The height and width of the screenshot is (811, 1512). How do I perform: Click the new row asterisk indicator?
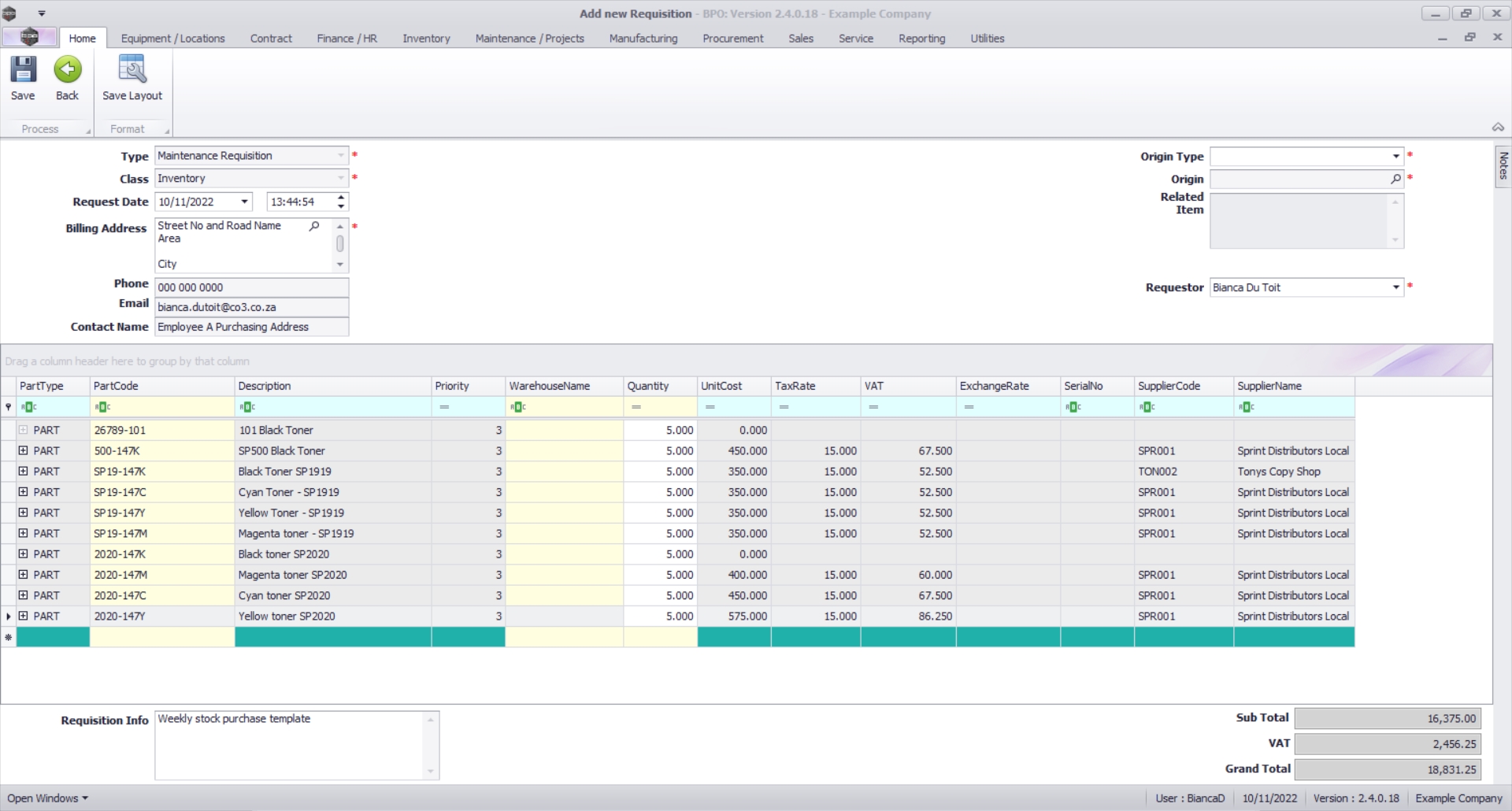[x=9, y=637]
